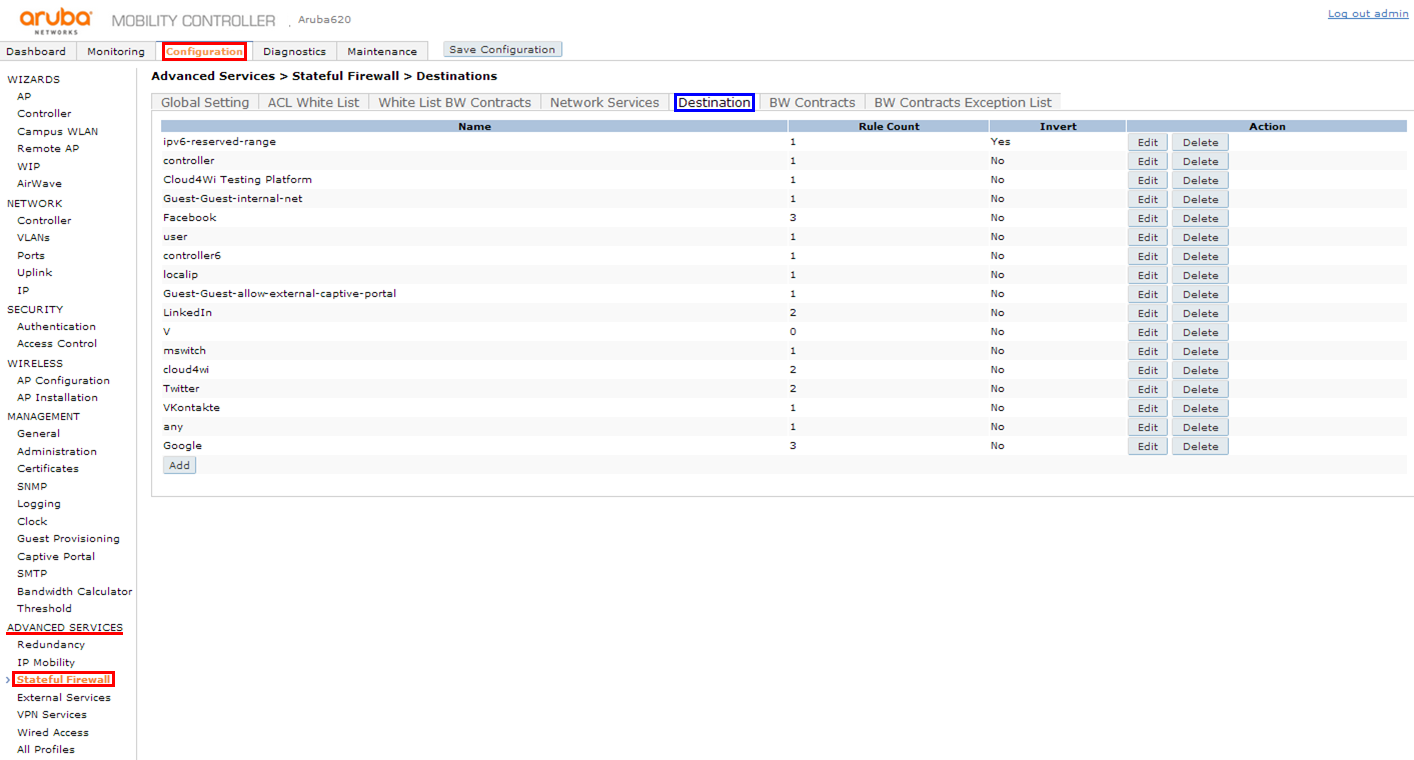Viewport: 1414px width, 760px height.
Task: Click the Log out admin link
Action: coord(1367,13)
